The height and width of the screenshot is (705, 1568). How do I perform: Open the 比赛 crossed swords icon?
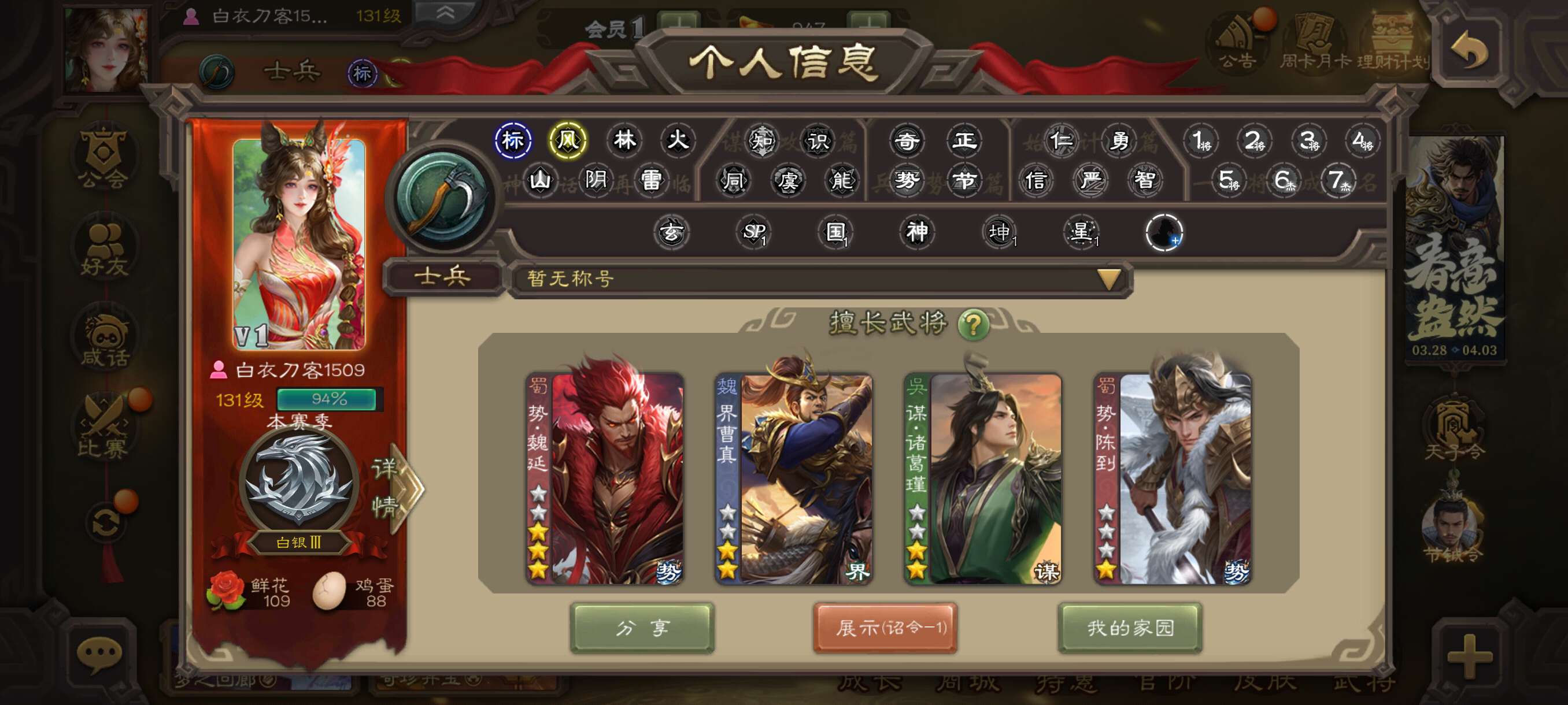tap(105, 426)
